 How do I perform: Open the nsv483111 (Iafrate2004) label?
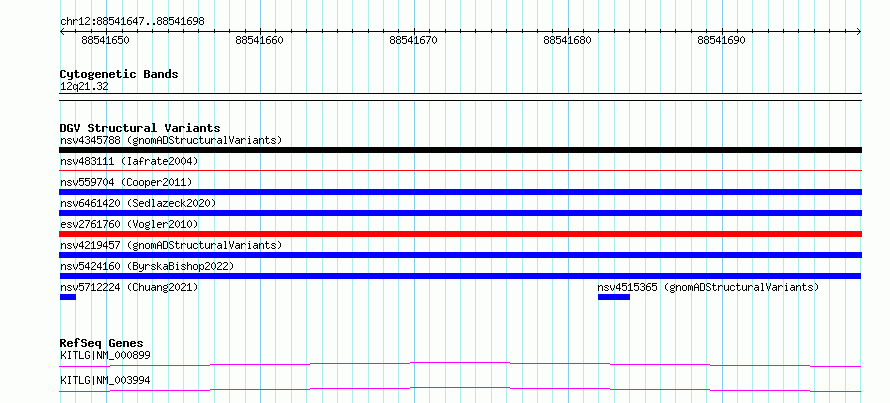[129, 161]
